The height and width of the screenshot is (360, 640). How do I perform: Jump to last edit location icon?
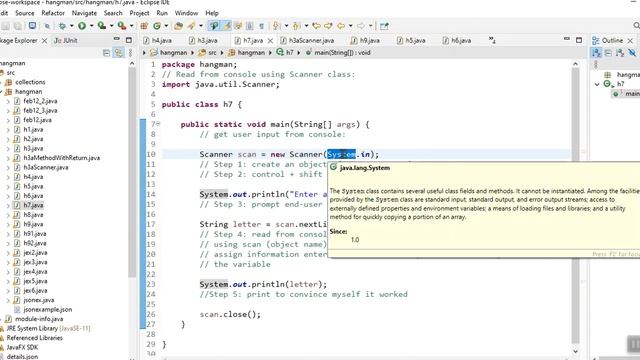(316, 26)
